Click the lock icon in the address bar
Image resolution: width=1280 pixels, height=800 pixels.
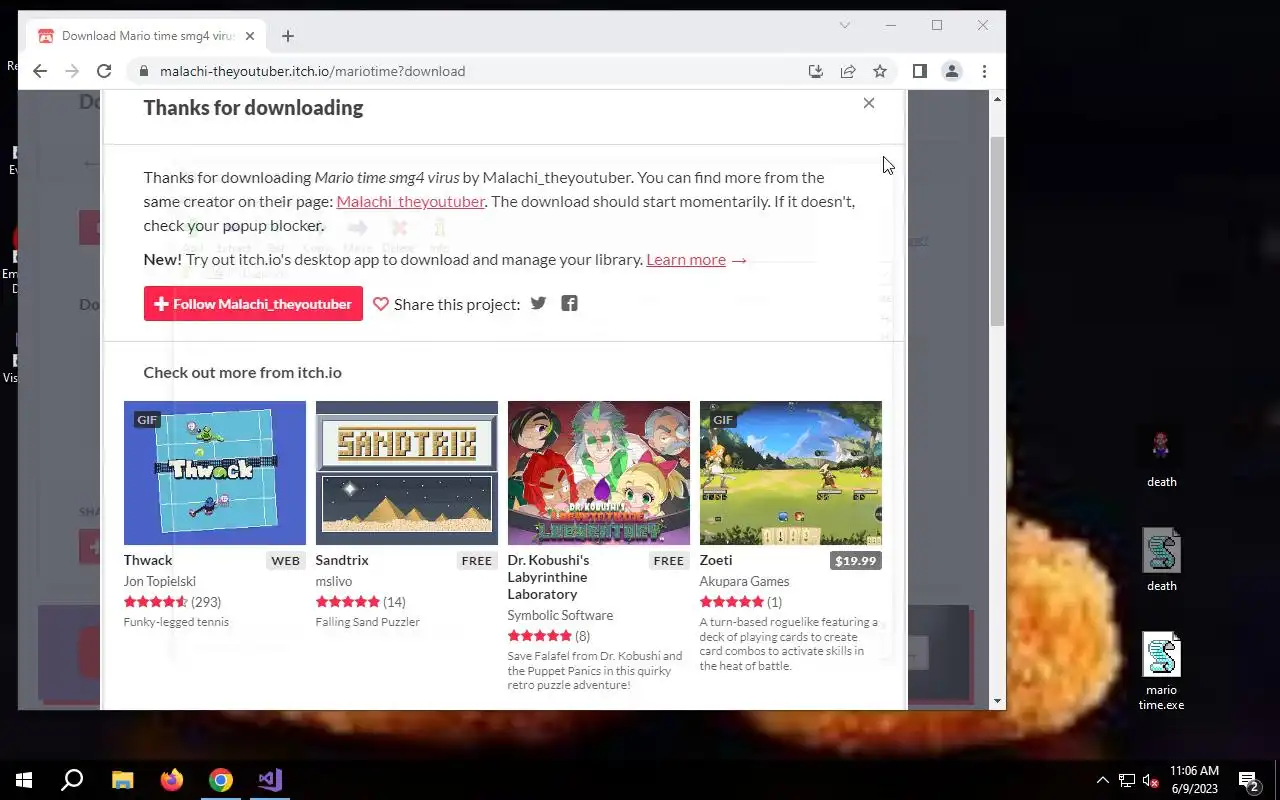pyautogui.click(x=144, y=71)
